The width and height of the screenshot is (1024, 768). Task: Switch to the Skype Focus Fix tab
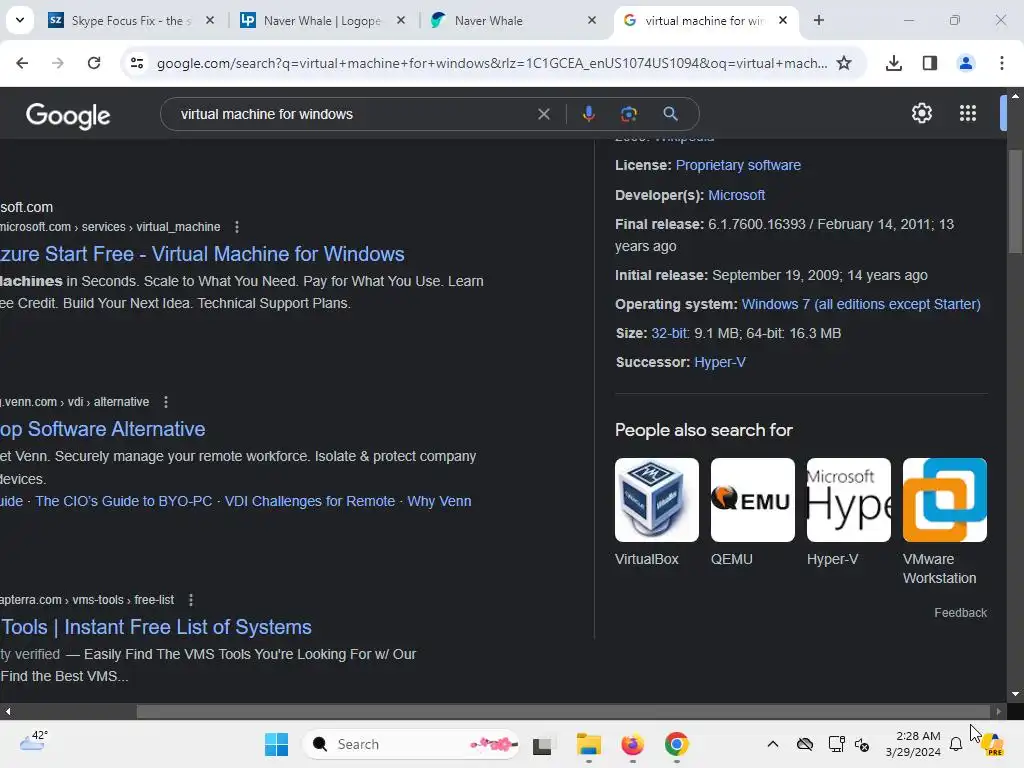pos(131,20)
